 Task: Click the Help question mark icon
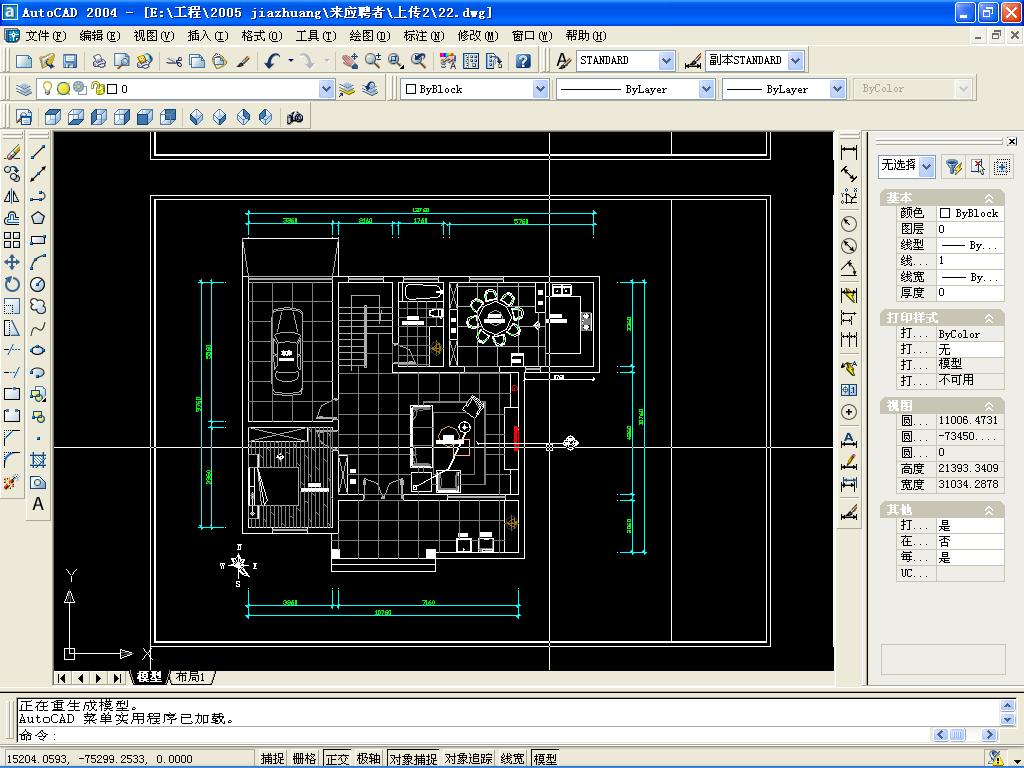(x=523, y=61)
